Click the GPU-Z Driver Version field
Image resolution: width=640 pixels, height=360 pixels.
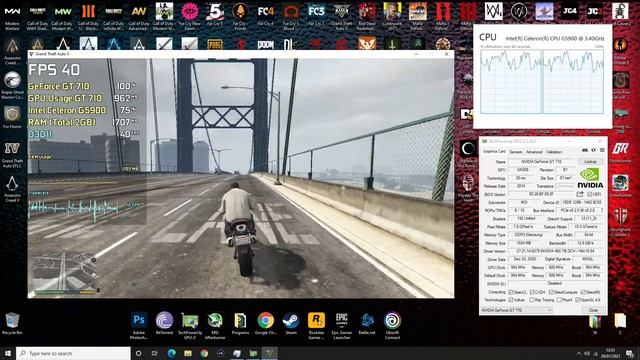555,251
